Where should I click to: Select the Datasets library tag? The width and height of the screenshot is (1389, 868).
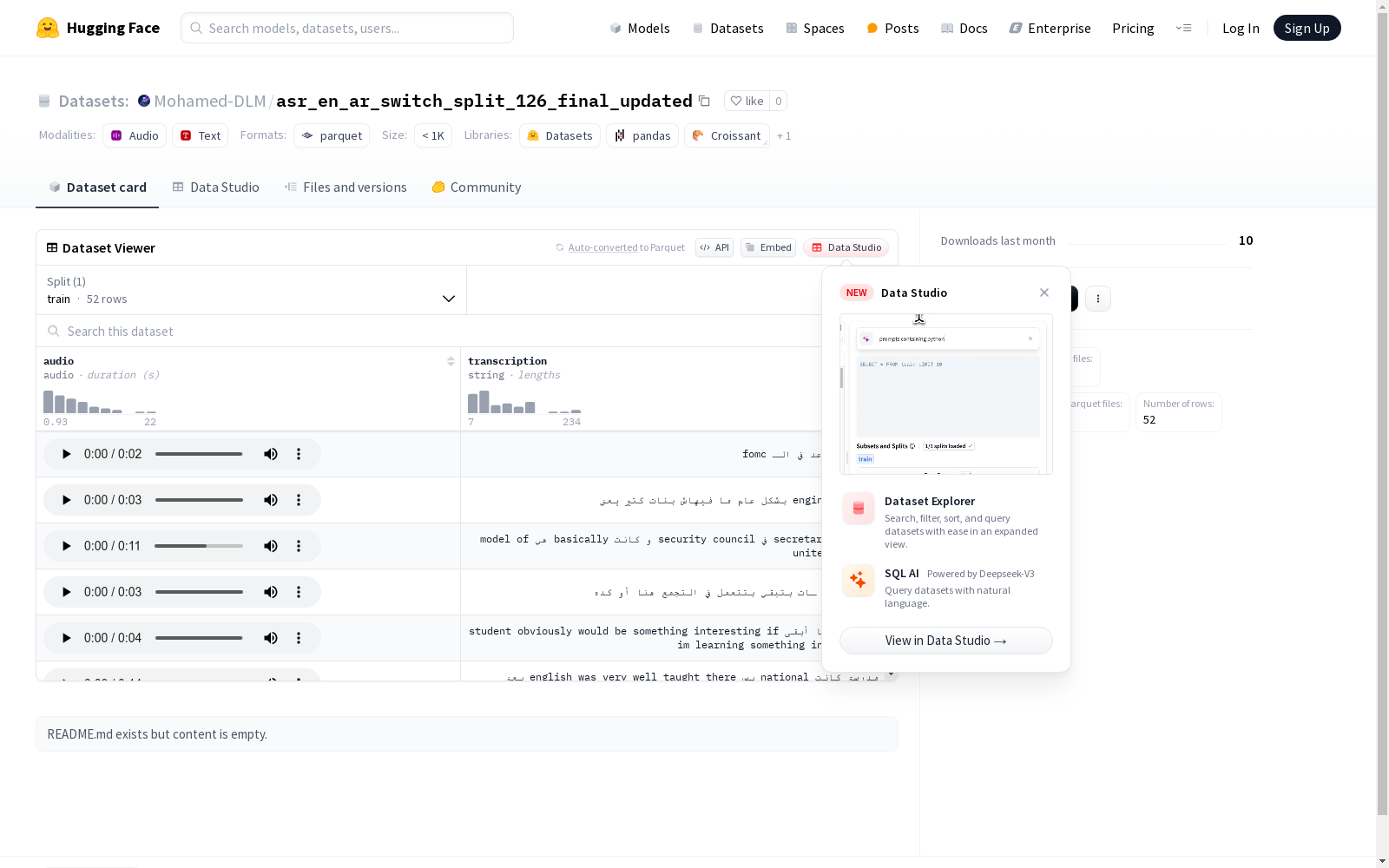coord(560,135)
